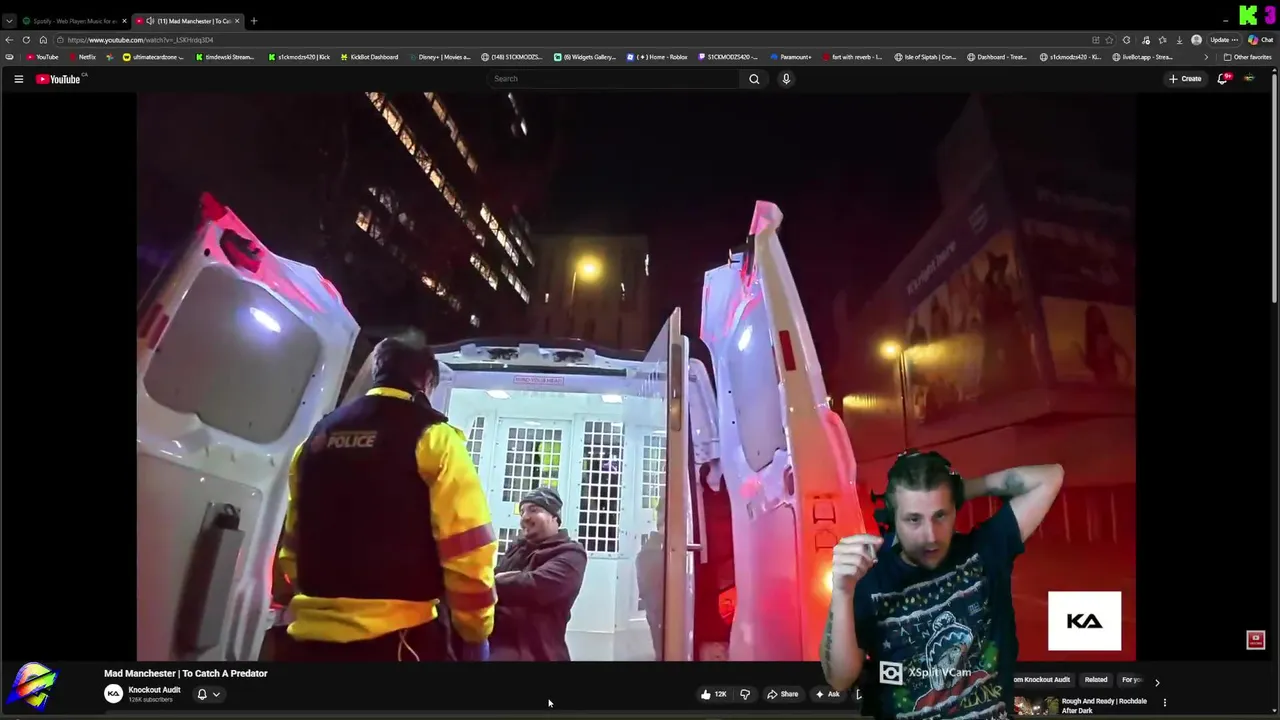The height and width of the screenshot is (720, 1280).
Task: Click the page vertical scrollbar
Action: pos(1274,186)
